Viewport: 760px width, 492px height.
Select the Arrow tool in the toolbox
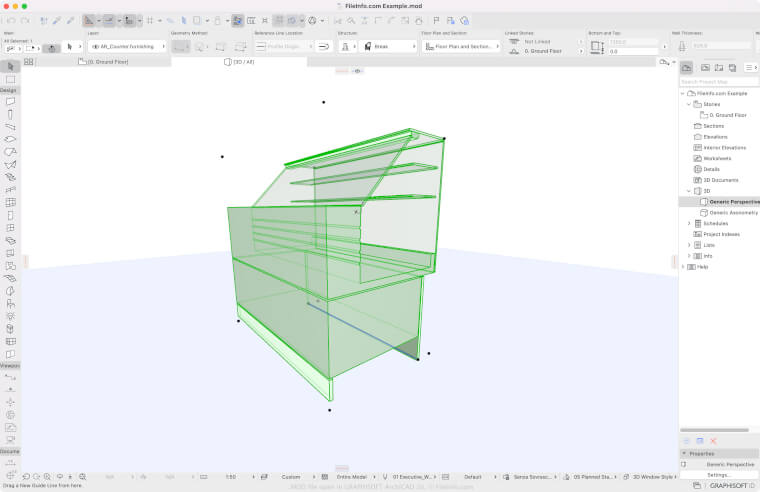[10, 67]
